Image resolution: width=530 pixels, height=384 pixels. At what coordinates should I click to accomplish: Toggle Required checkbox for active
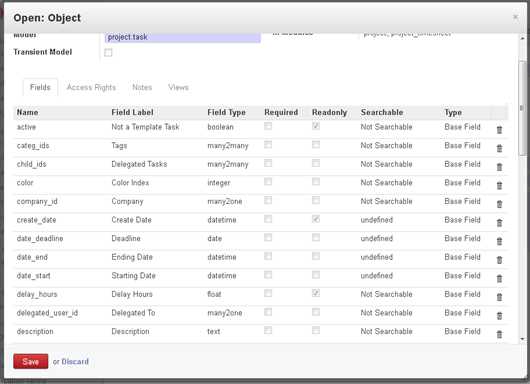[x=268, y=126]
